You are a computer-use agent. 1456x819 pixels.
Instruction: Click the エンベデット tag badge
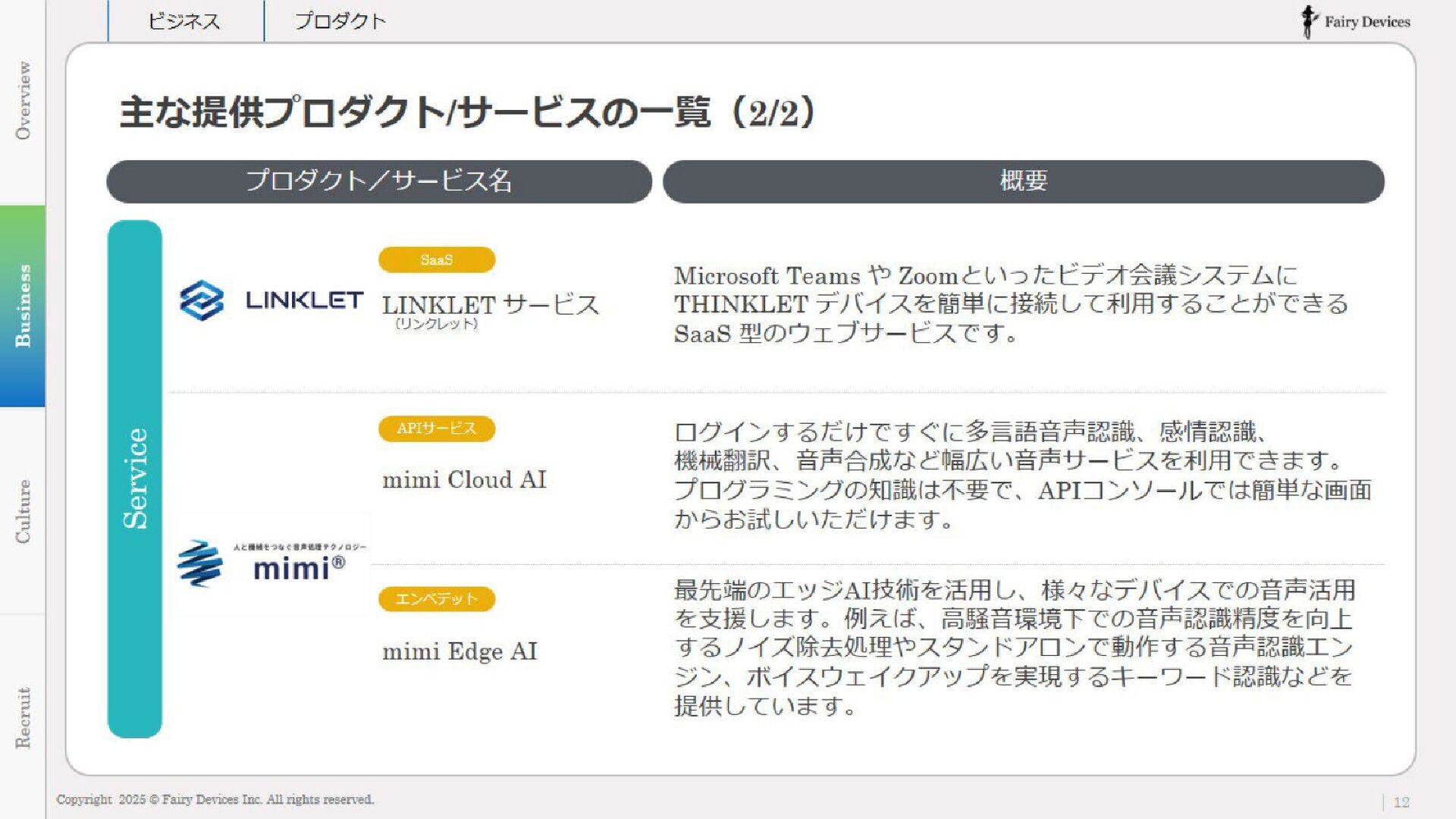click(437, 599)
